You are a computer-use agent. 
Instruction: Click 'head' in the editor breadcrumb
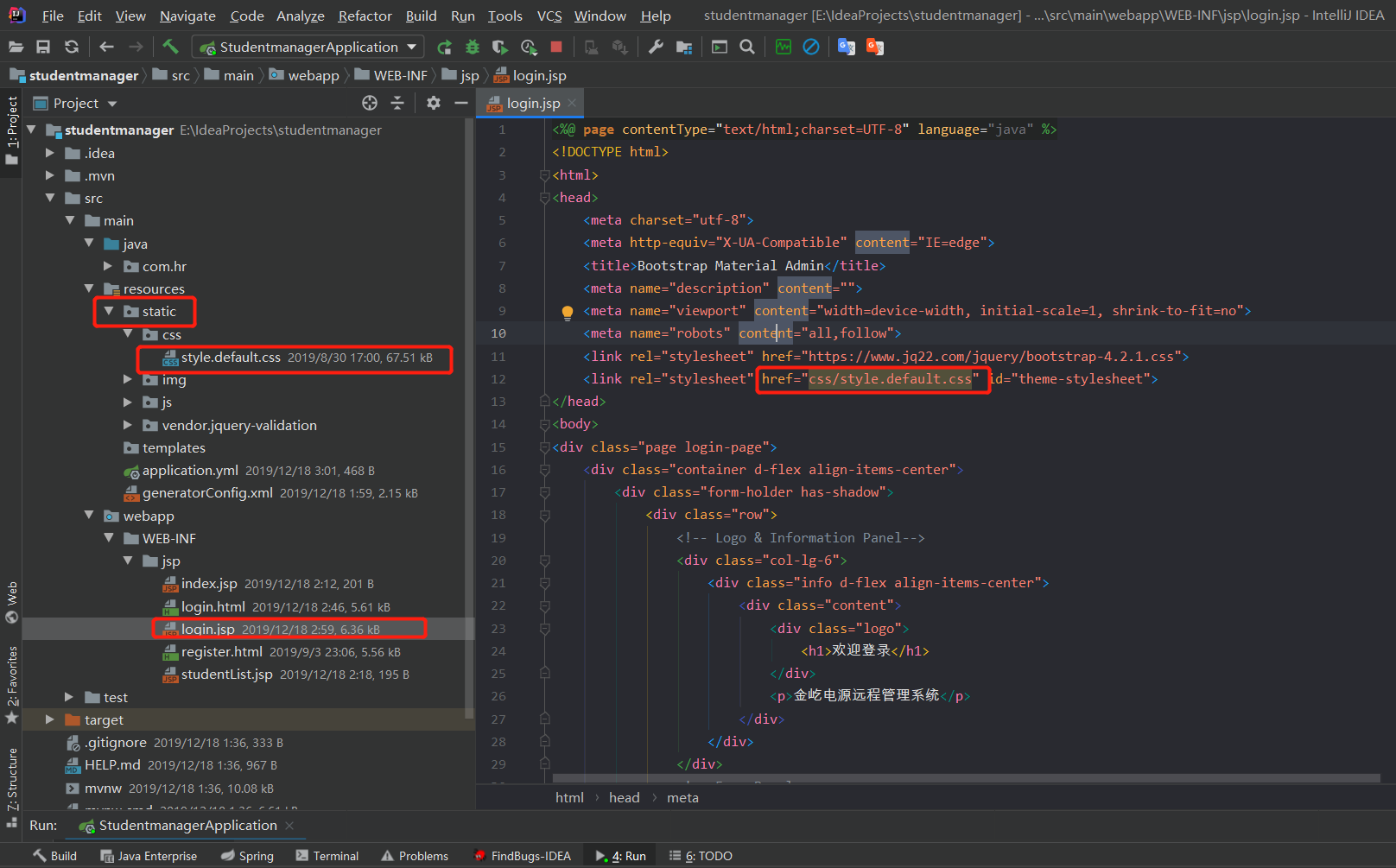624,798
